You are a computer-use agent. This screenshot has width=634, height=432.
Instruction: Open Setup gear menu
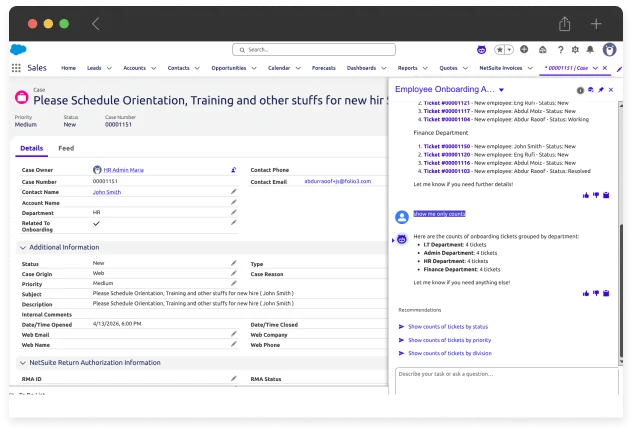[x=575, y=50]
